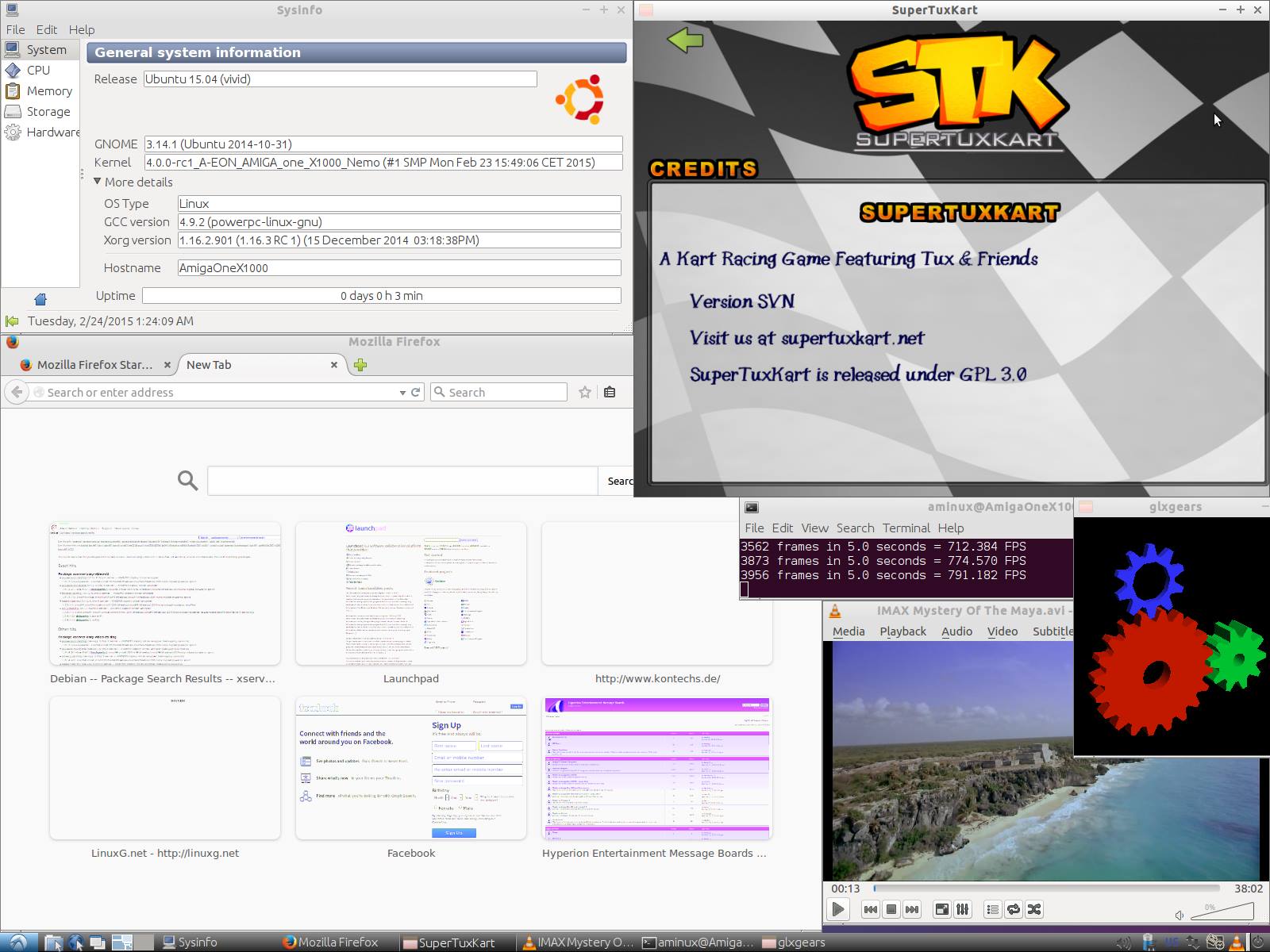Mute VLC audio via speaker icon
1270x952 pixels.
[x=1180, y=915]
